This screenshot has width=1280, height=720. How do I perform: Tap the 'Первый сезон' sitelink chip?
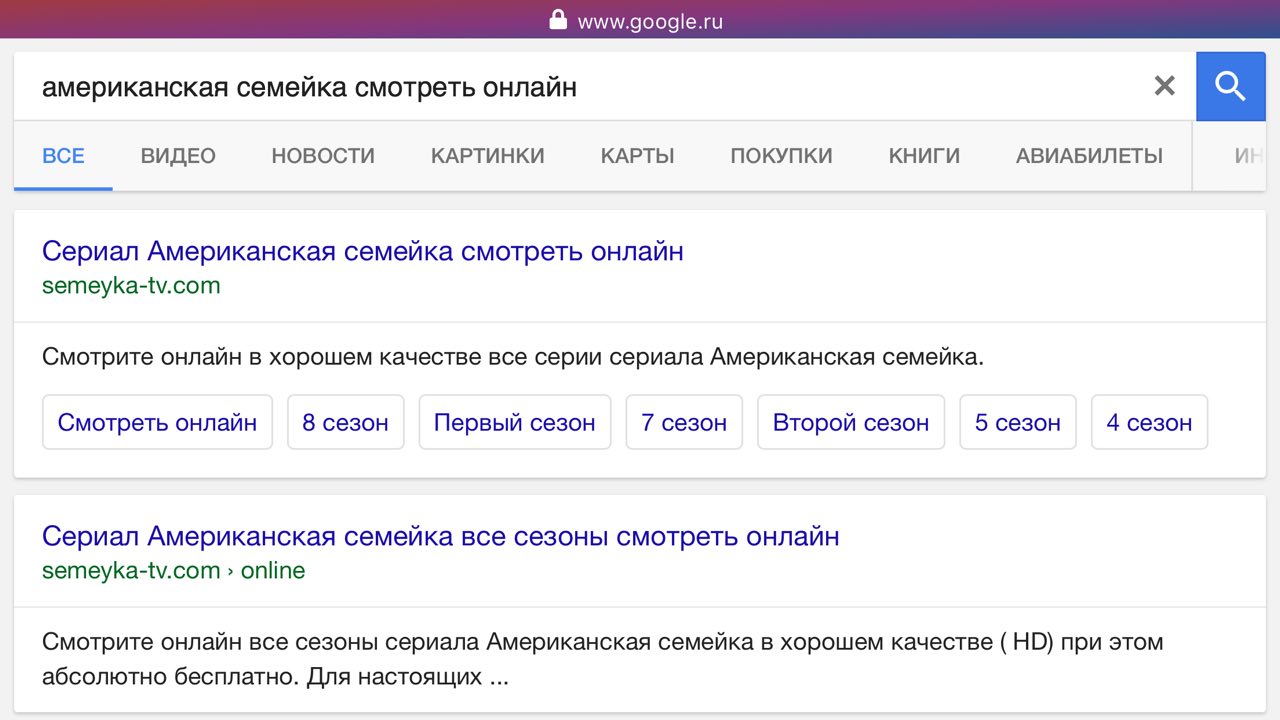click(514, 422)
